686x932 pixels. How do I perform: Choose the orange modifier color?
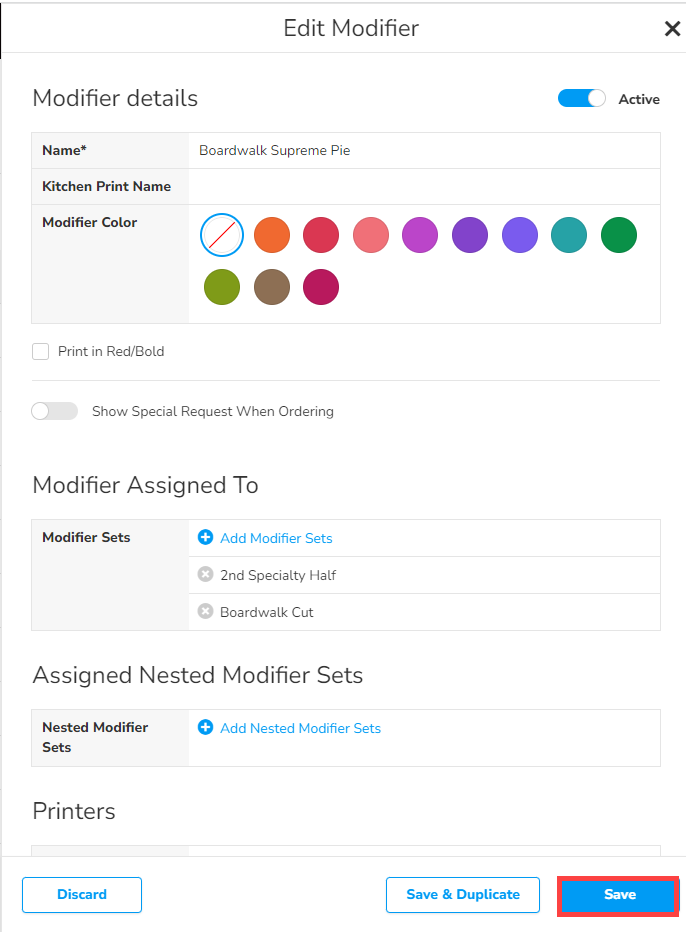click(271, 236)
